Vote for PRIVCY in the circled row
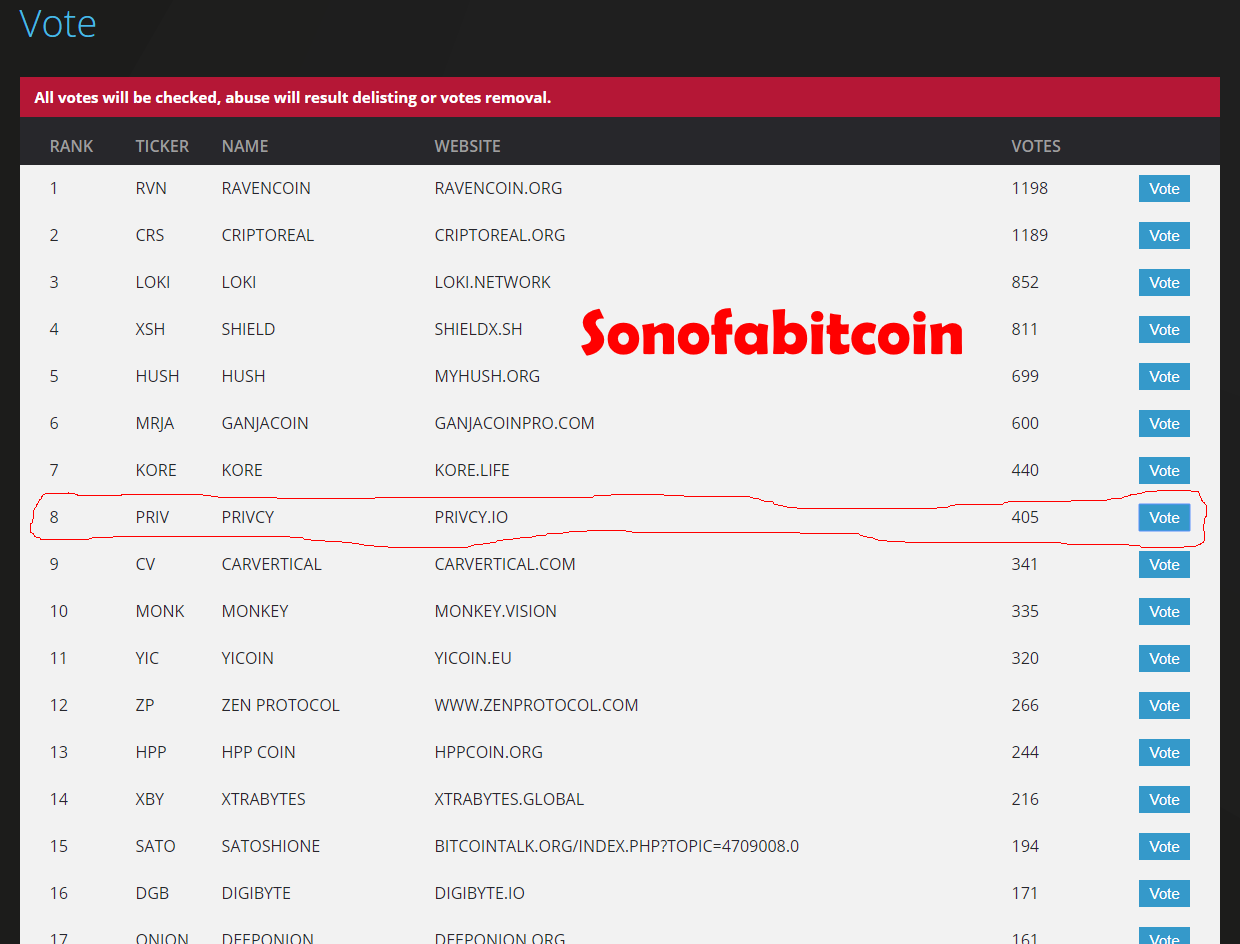The image size is (1240, 944). 1164,518
